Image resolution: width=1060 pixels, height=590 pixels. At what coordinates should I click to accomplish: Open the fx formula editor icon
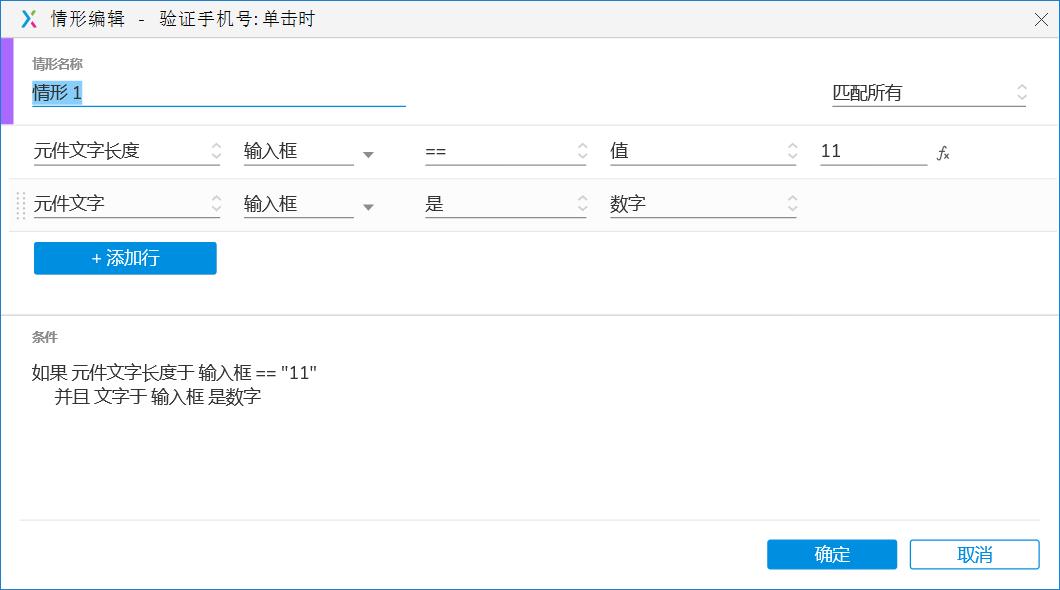click(x=943, y=153)
